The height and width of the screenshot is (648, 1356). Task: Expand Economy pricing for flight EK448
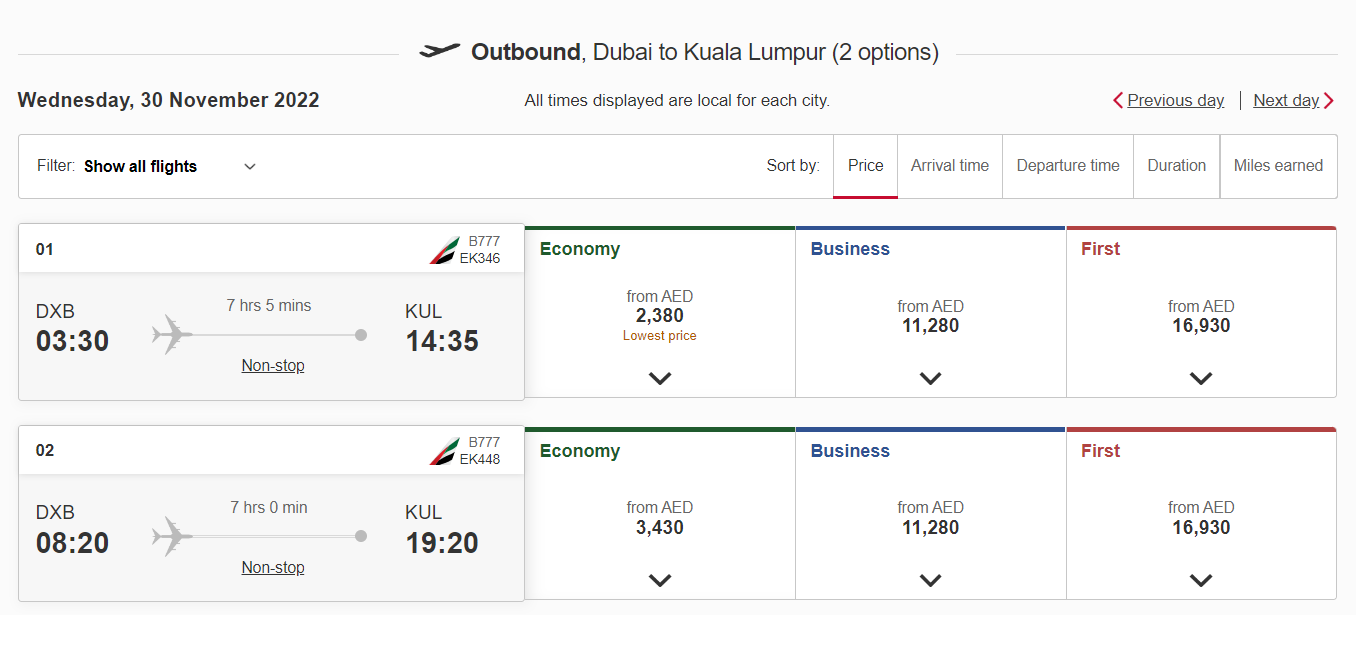pos(659,580)
